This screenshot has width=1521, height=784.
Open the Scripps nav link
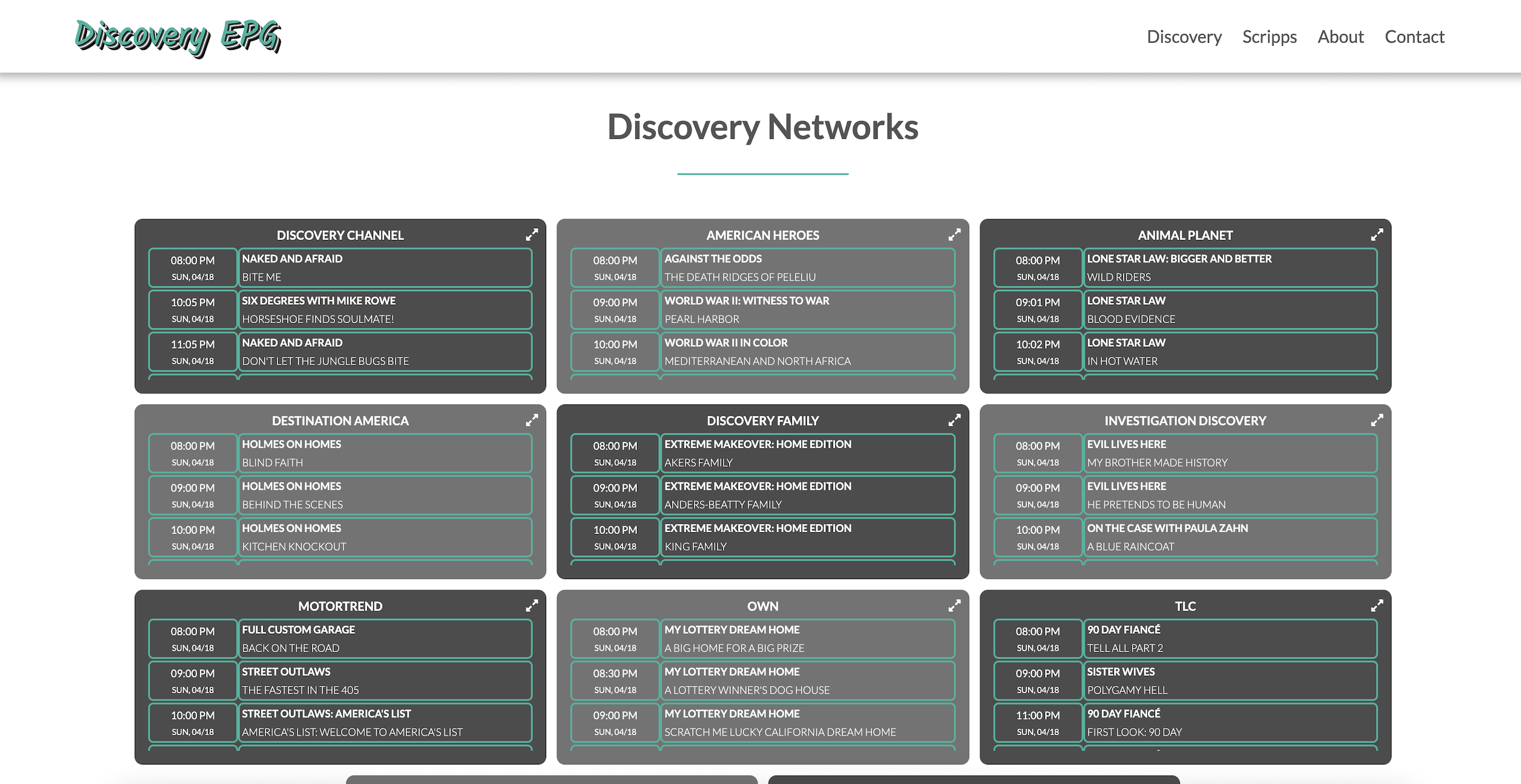[1270, 37]
